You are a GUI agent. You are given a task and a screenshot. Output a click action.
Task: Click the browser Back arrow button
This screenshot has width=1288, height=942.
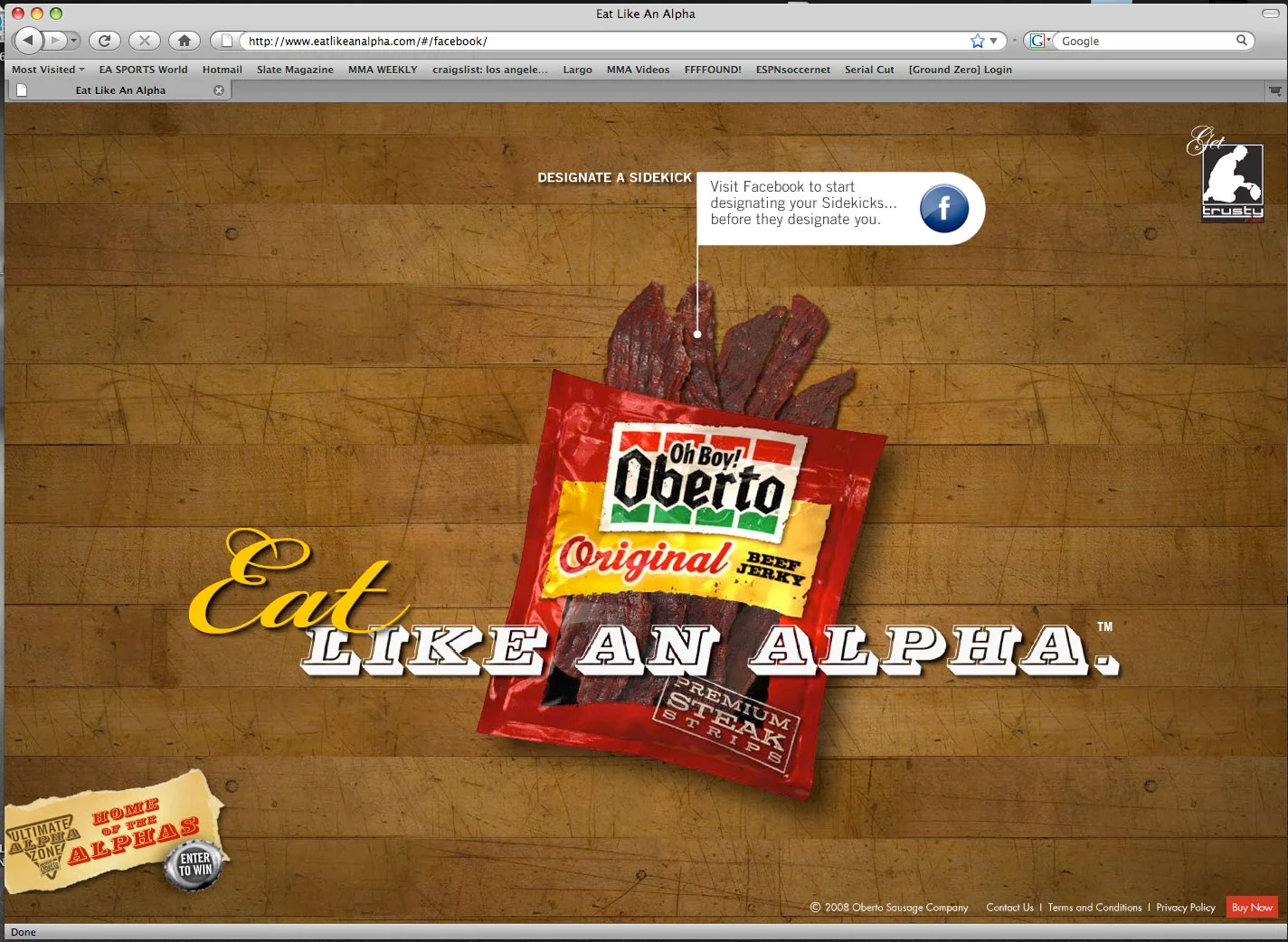coord(29,40)
